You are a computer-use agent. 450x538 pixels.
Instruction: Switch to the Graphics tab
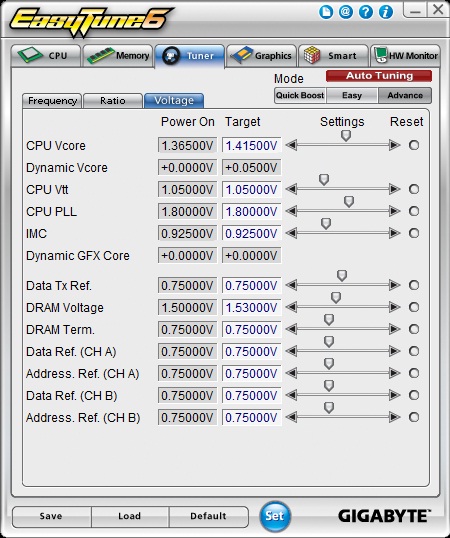(261, 56)
